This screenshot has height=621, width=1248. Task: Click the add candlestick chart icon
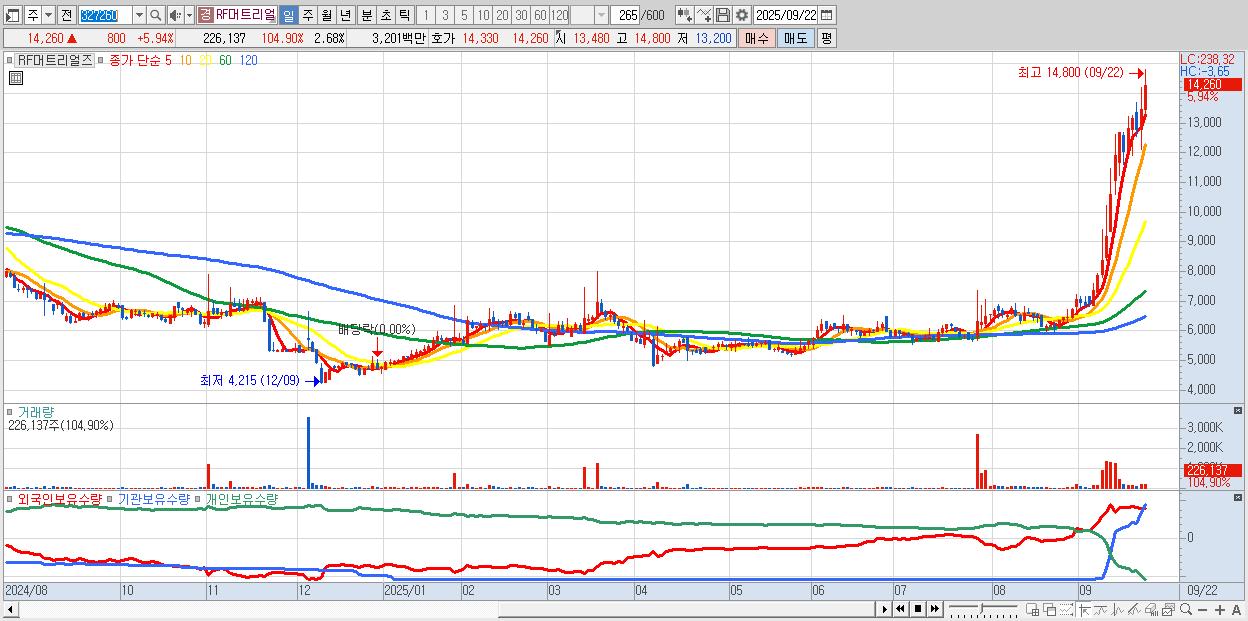tap(684, 15)
